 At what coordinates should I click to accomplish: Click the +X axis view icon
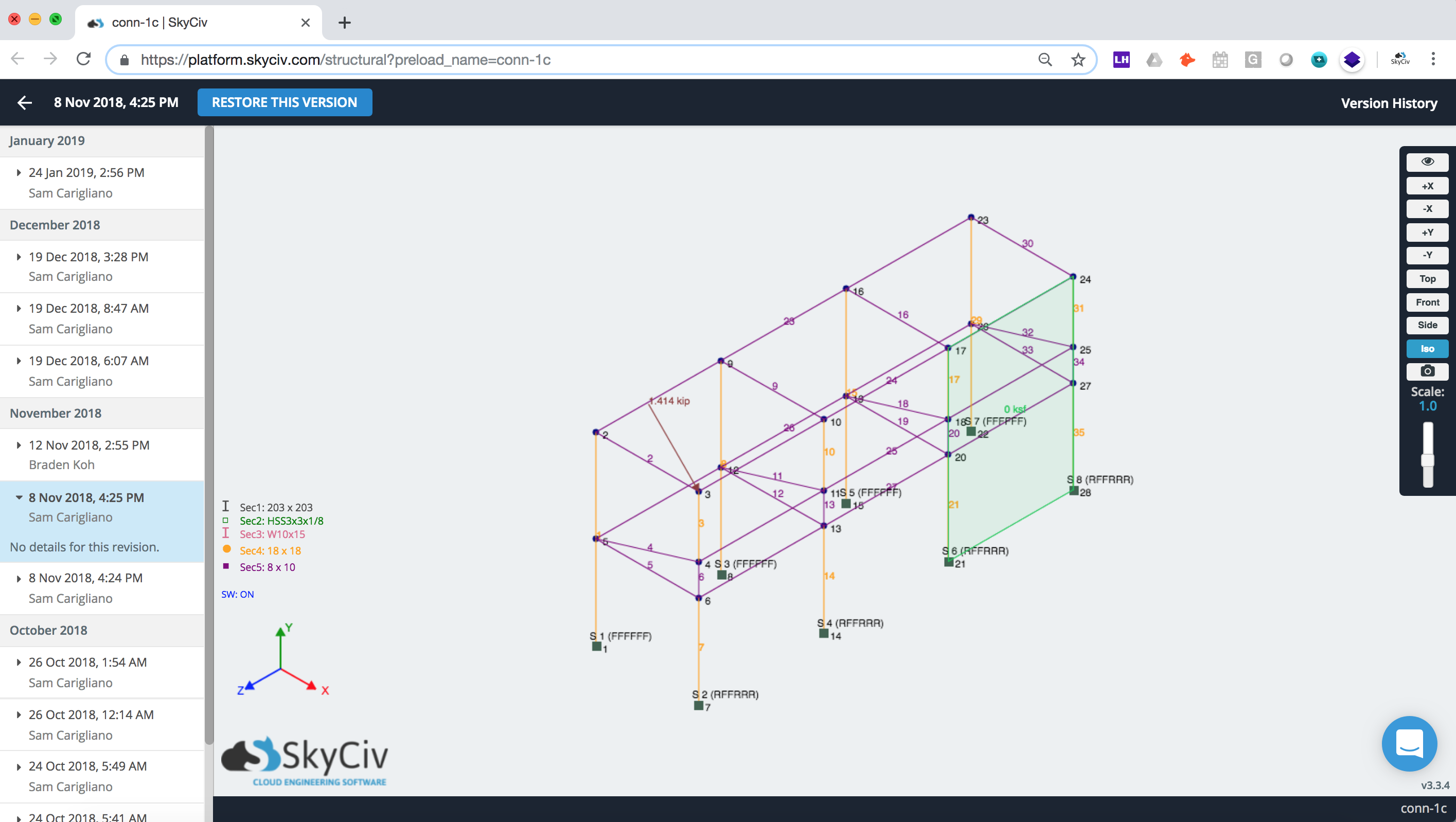coord(1427,186)
